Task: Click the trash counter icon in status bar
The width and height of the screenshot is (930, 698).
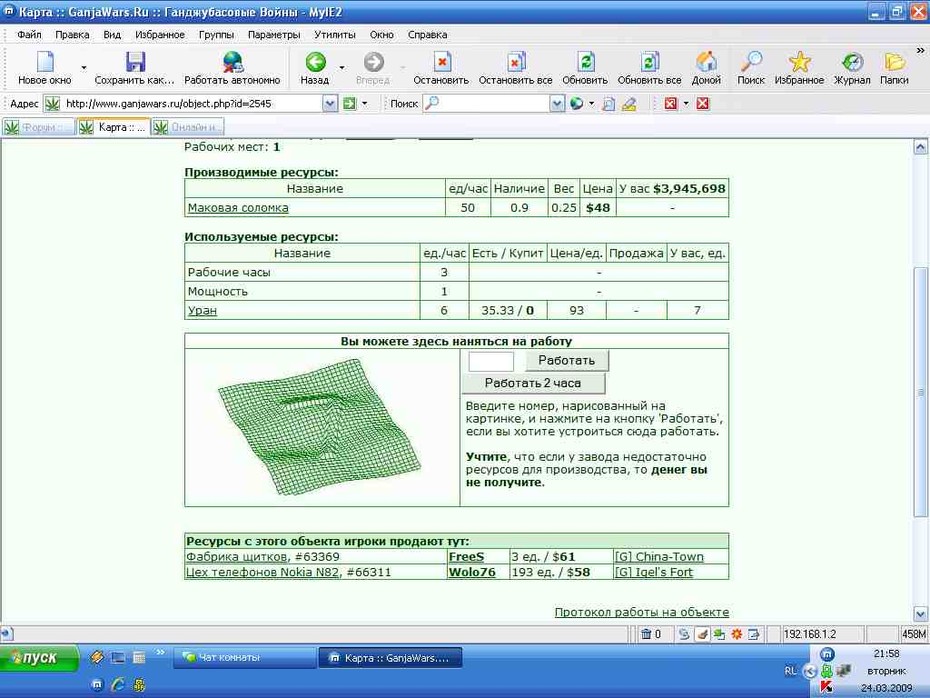Action: (x=646, y=635)
